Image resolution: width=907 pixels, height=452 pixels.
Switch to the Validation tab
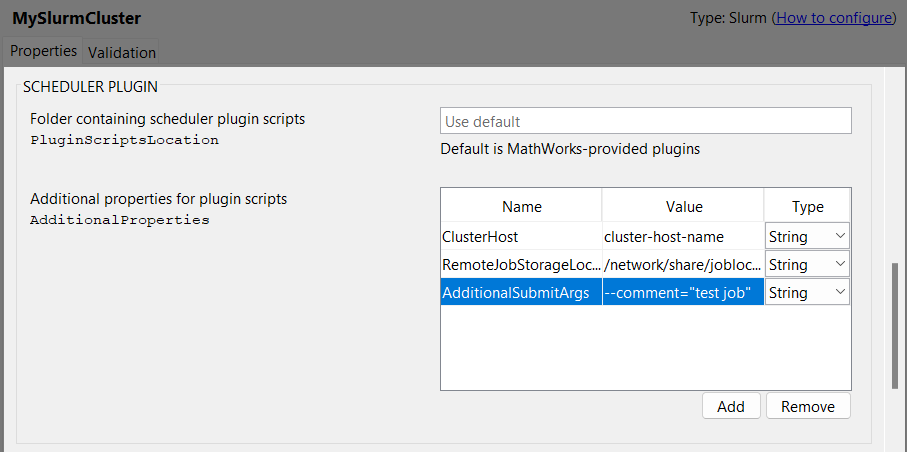pyautogui.click(x=122, y=52)
